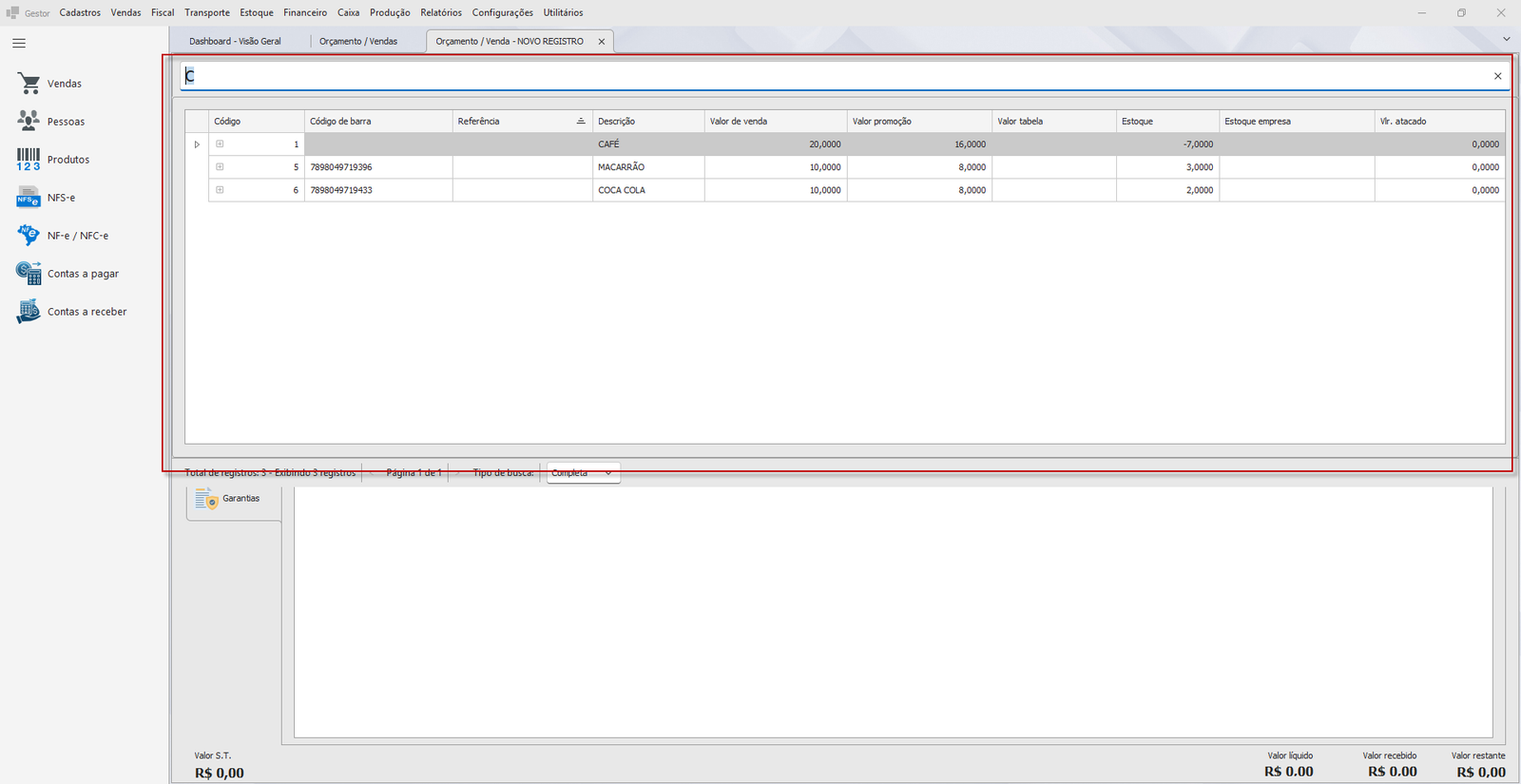Click the CAFÉ stock value -7,0000
This screenshot has height=784, width=1521.
(1167, 144)
